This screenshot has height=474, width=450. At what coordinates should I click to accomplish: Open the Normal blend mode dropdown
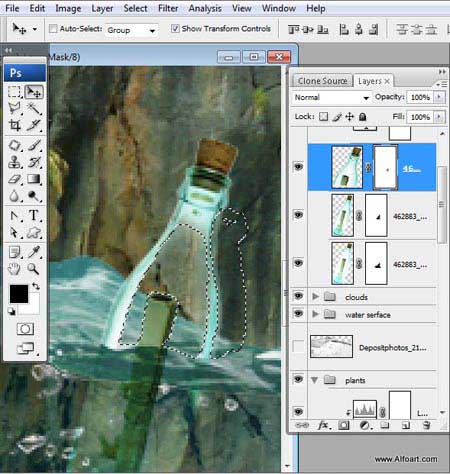click(x=332, y=97)
